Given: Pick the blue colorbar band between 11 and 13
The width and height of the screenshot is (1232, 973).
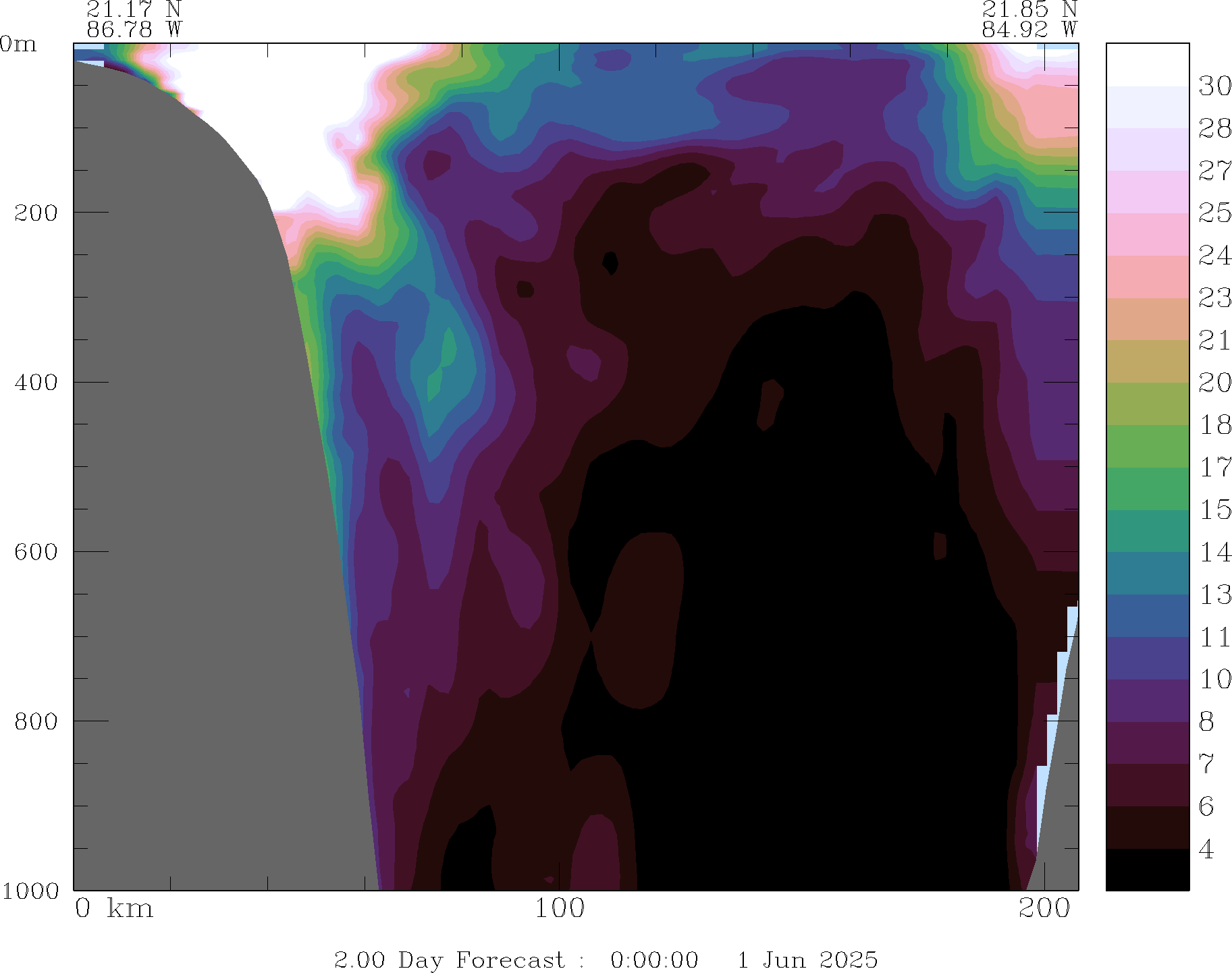Looking at the screenshot, I should click(x=1147, y=615).
